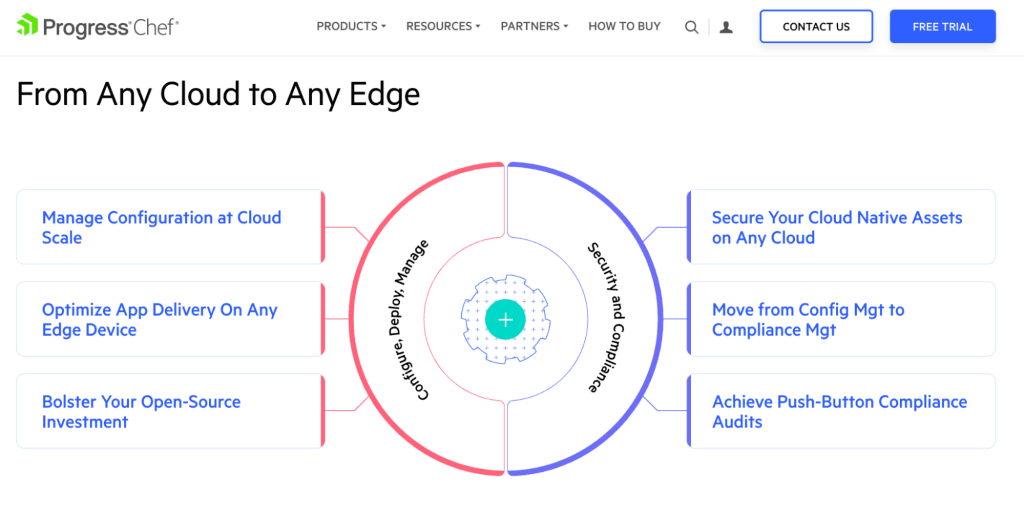The height and width of the screenshot is (516, 1024).
Task: Click the Progress Chef logo
Action: tap(97, 27)
